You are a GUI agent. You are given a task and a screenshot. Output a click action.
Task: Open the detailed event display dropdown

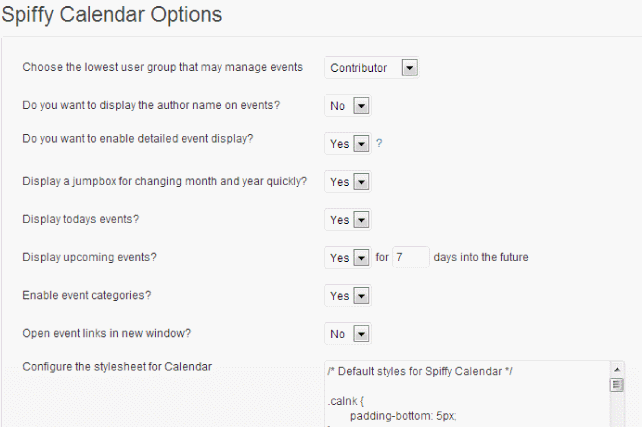[348, 144]
